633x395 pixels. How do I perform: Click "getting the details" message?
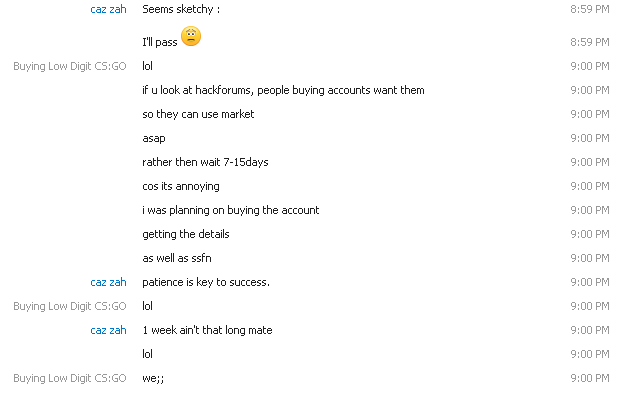pos(186,234)
